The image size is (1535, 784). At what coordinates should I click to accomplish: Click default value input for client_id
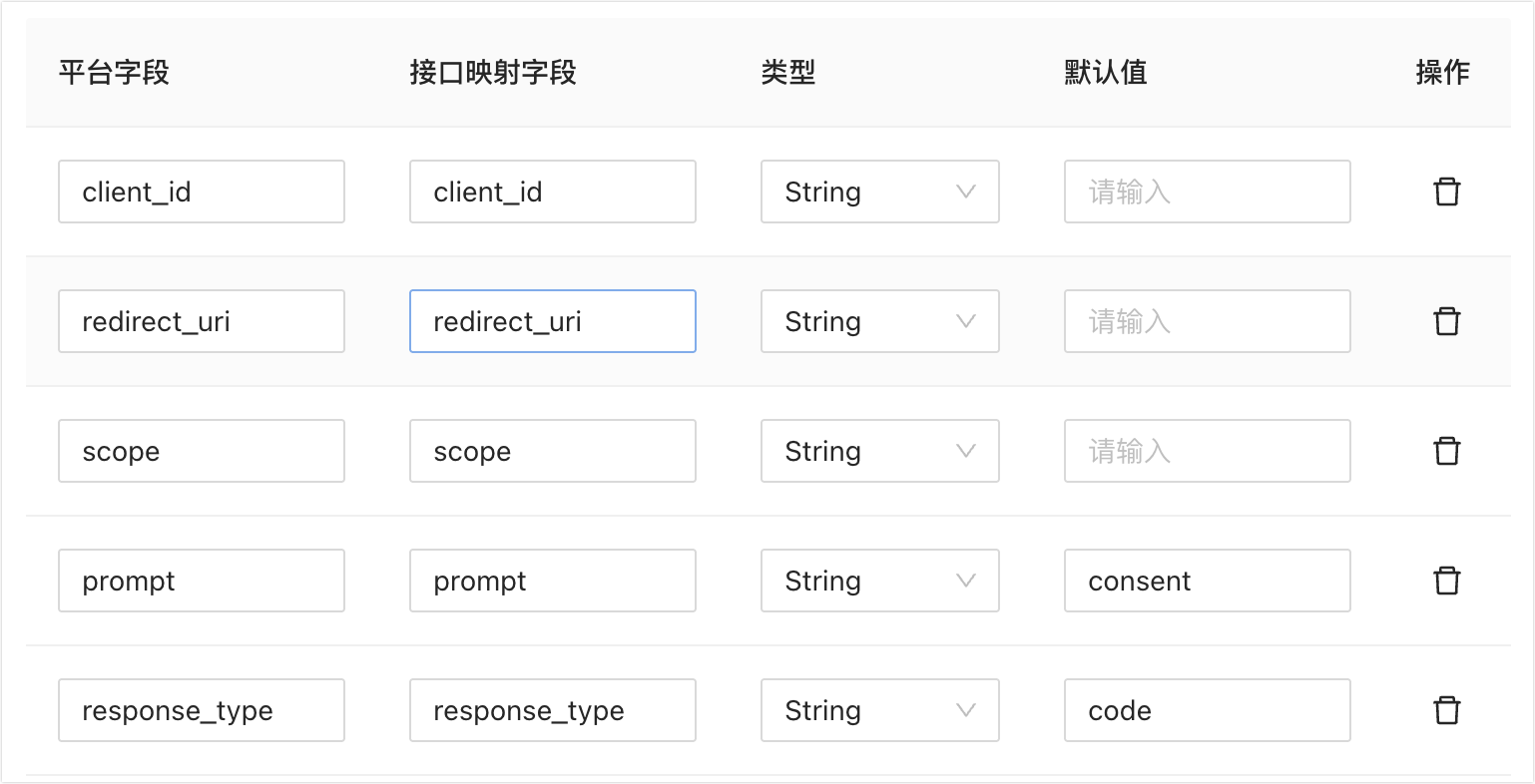1207,192
